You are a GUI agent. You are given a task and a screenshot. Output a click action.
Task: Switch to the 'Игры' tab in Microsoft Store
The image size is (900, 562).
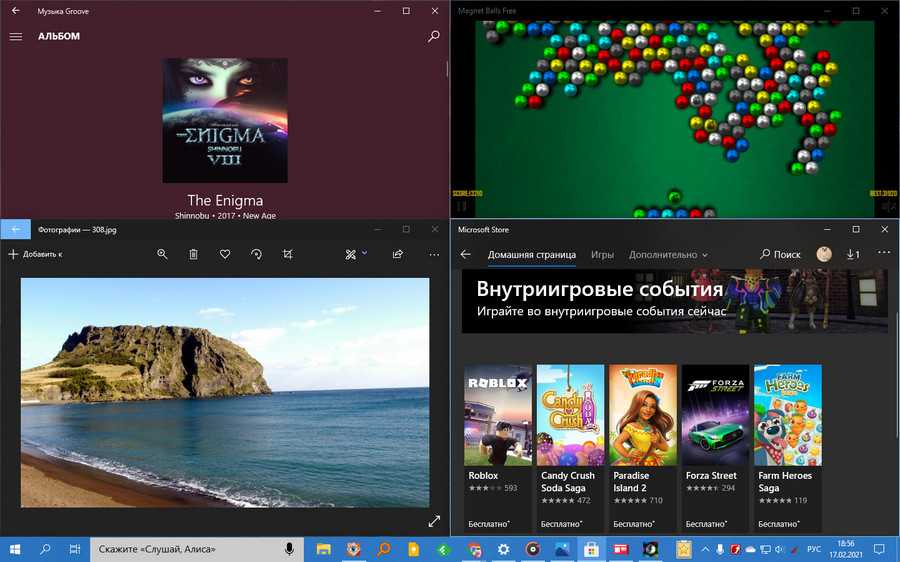(602, 254)
